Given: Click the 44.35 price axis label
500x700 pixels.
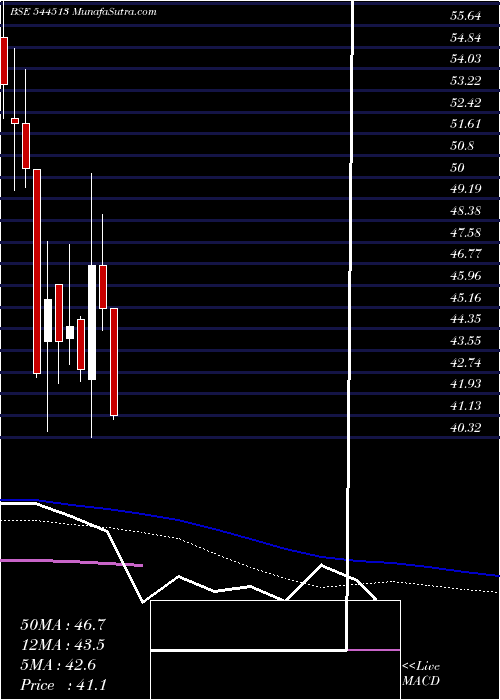Looking at the screenshot, I should coord(466,319).
